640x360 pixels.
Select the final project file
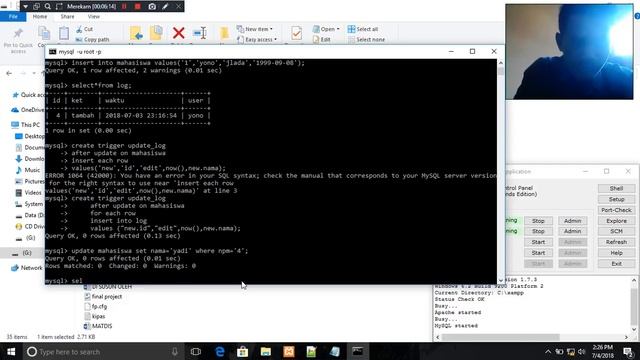point(103,297)
